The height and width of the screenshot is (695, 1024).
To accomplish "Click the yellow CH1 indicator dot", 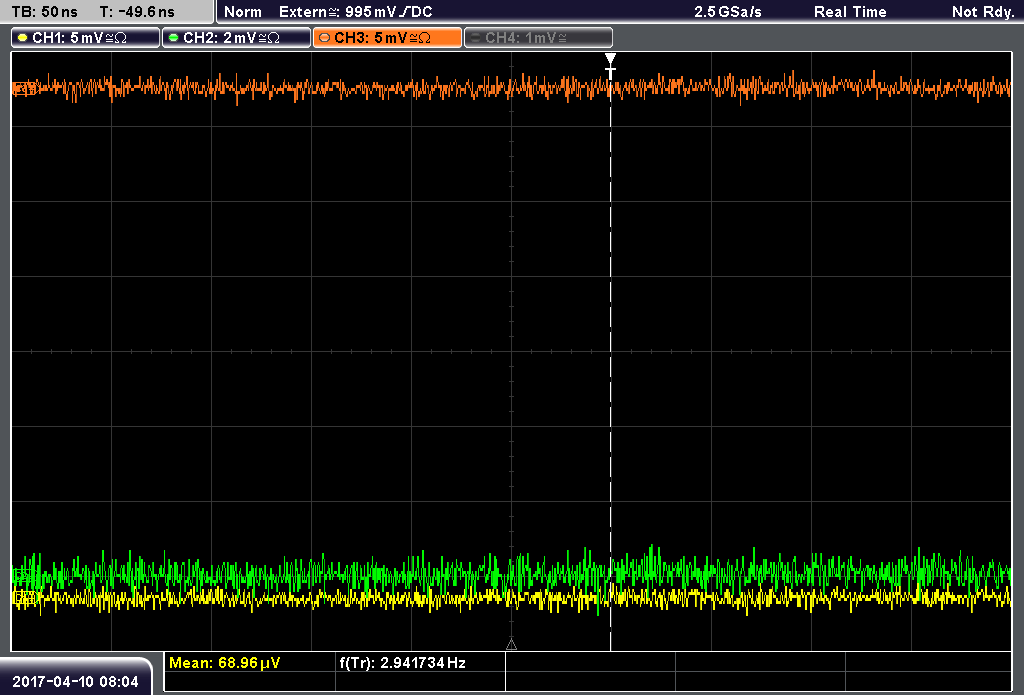I will pos(23,38).
